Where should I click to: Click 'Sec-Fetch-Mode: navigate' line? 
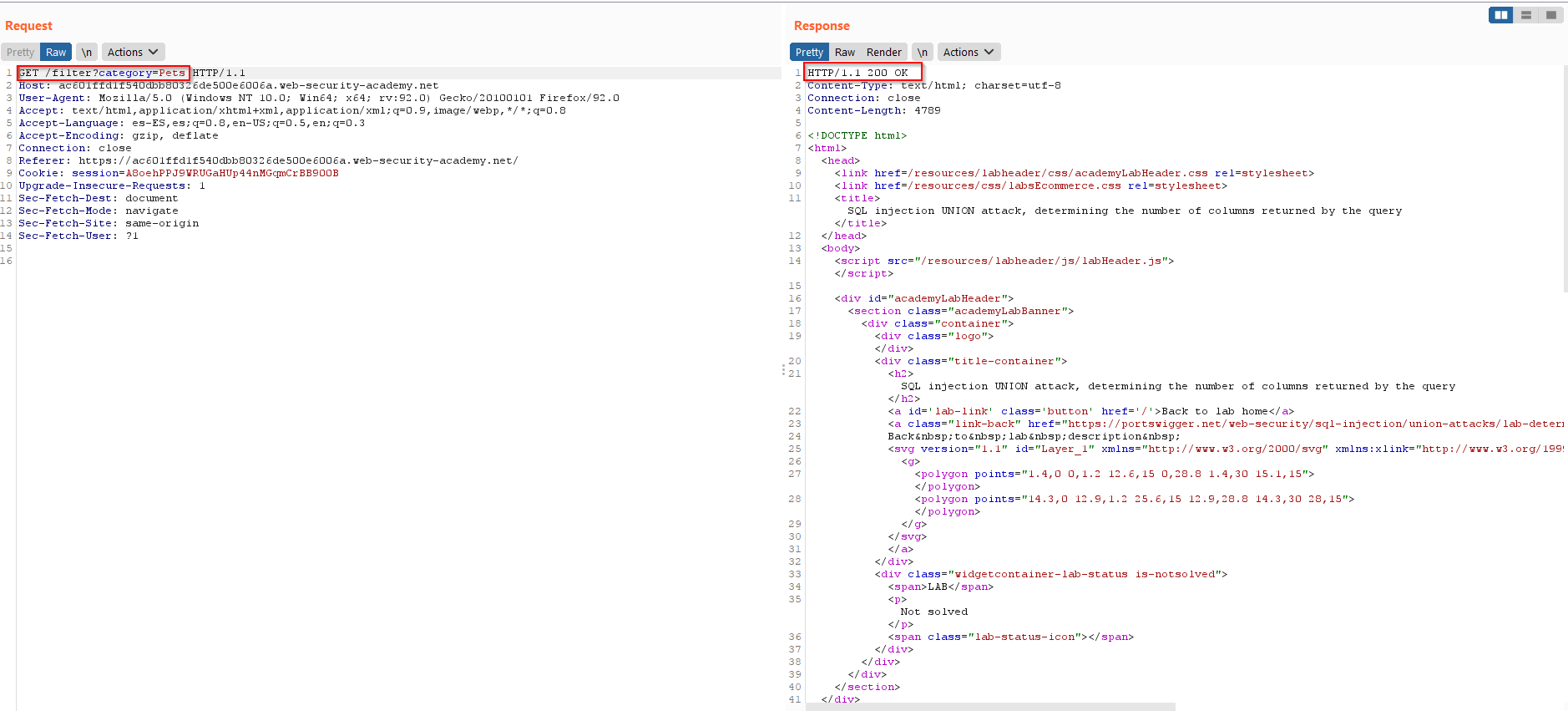(99, 211)
